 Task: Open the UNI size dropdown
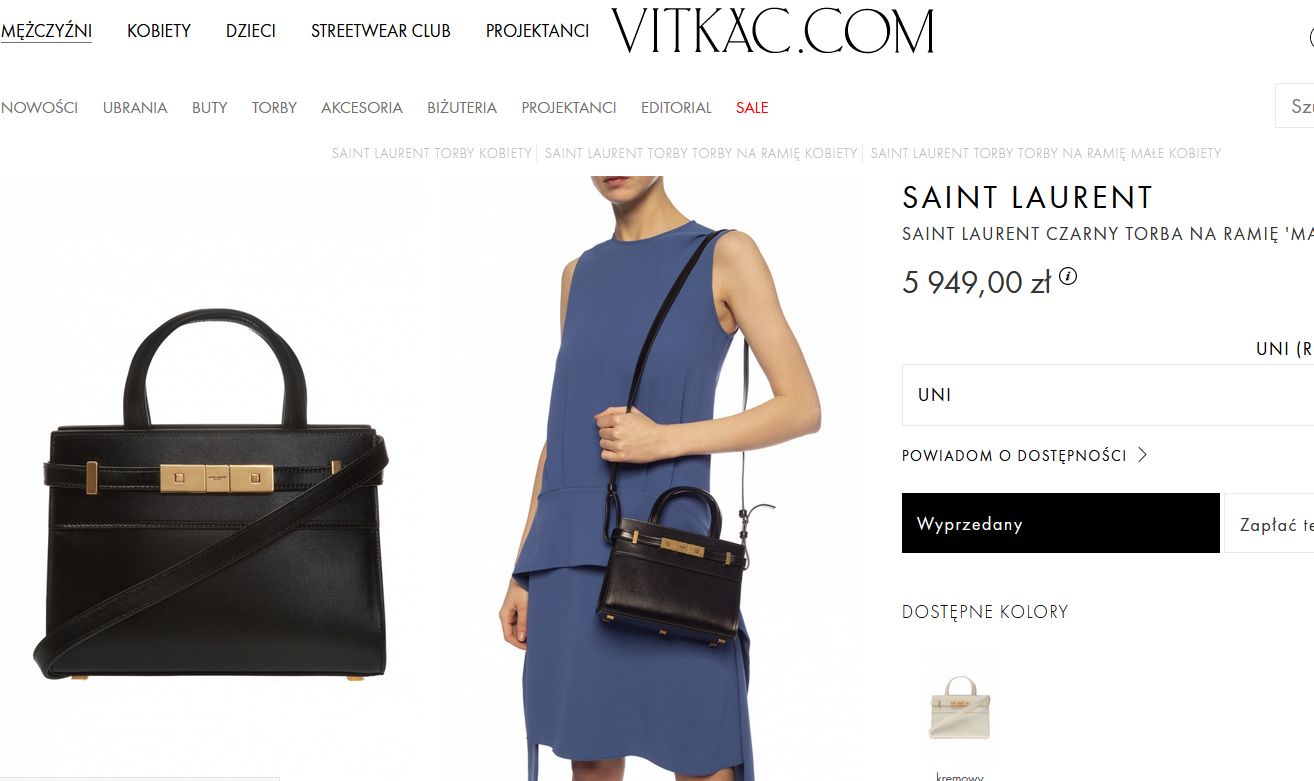pyautogui.click(x=1108, y=394)
